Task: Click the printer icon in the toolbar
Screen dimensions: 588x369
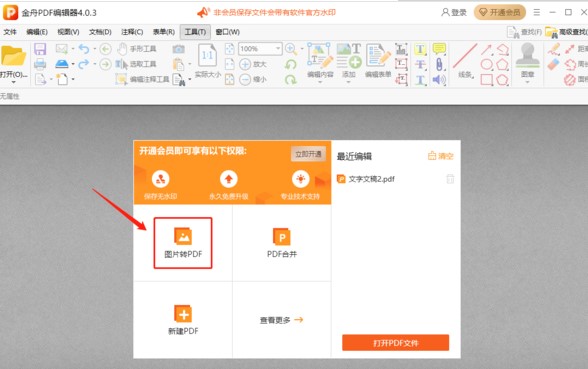Action: click(40, 64)
